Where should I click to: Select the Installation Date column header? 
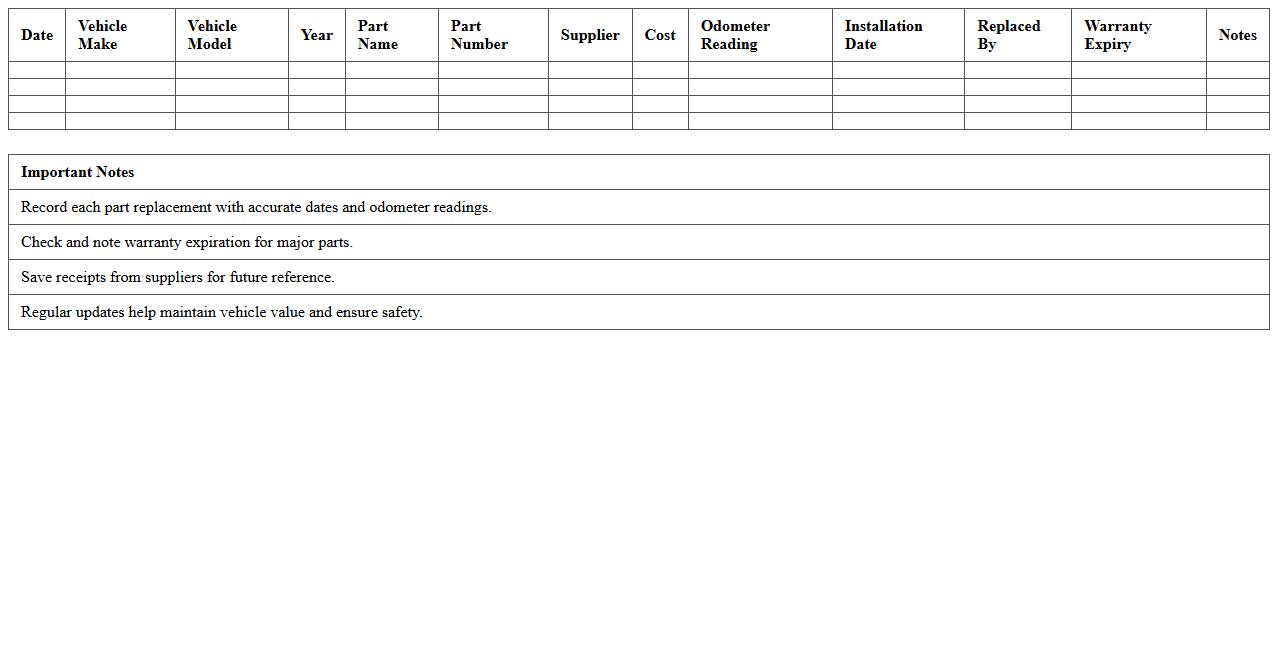883,35
